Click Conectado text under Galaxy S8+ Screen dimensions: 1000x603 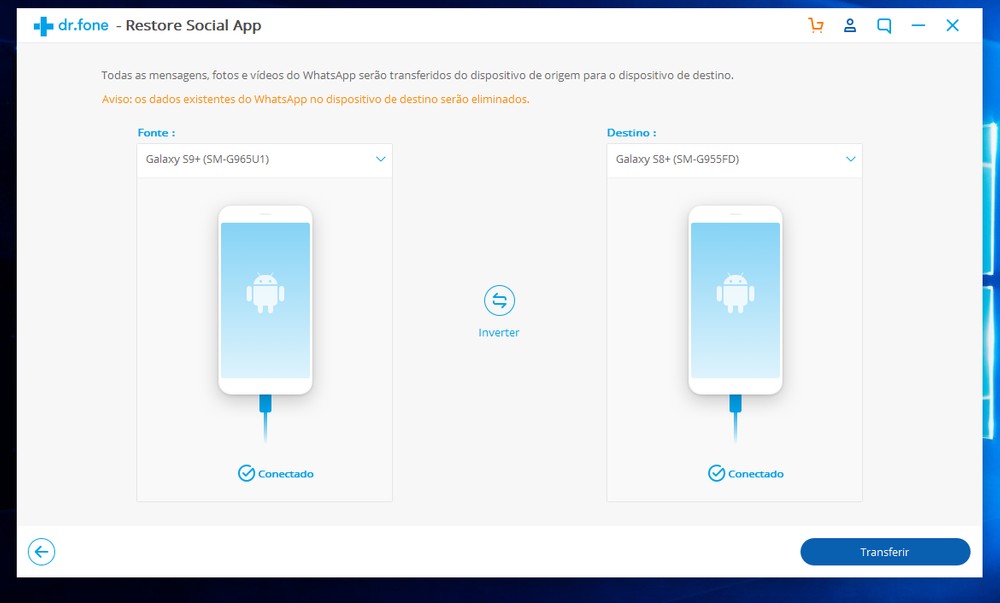tap(756, 474)
